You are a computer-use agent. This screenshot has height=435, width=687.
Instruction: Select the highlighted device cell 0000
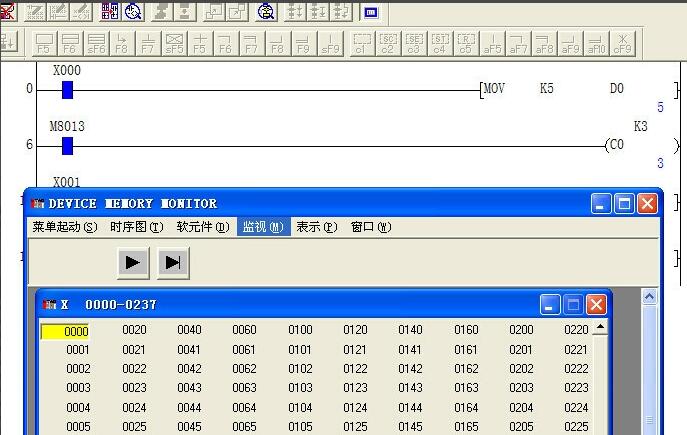66,331
